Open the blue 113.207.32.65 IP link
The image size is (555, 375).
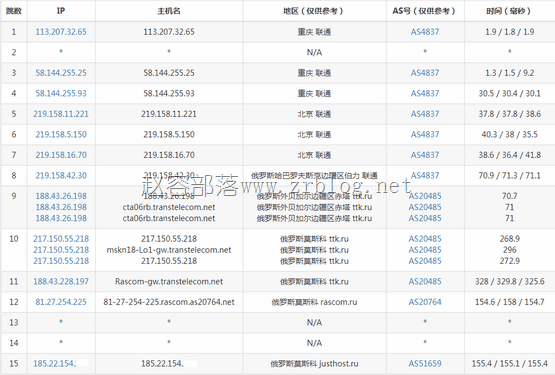click(61, 32)
